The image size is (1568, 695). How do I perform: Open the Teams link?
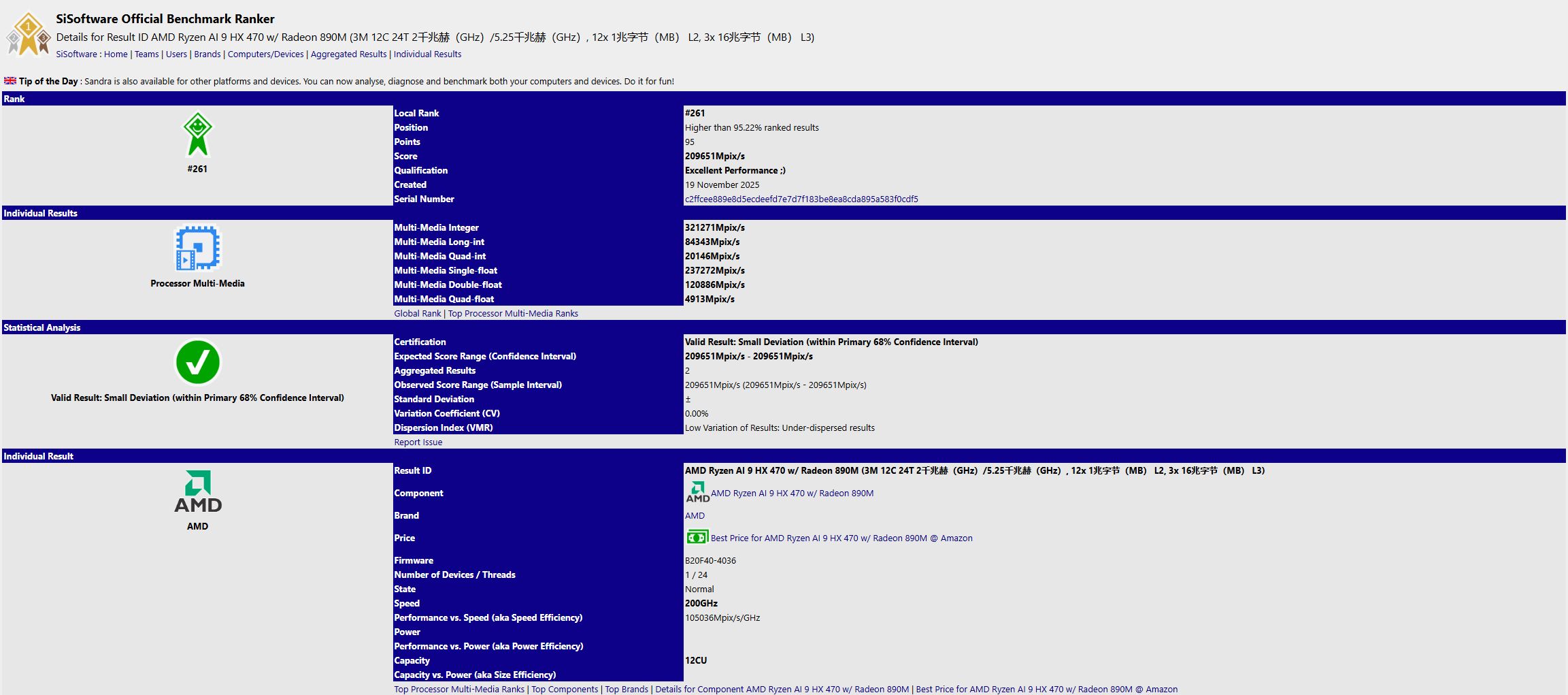[x=146, y=54]
